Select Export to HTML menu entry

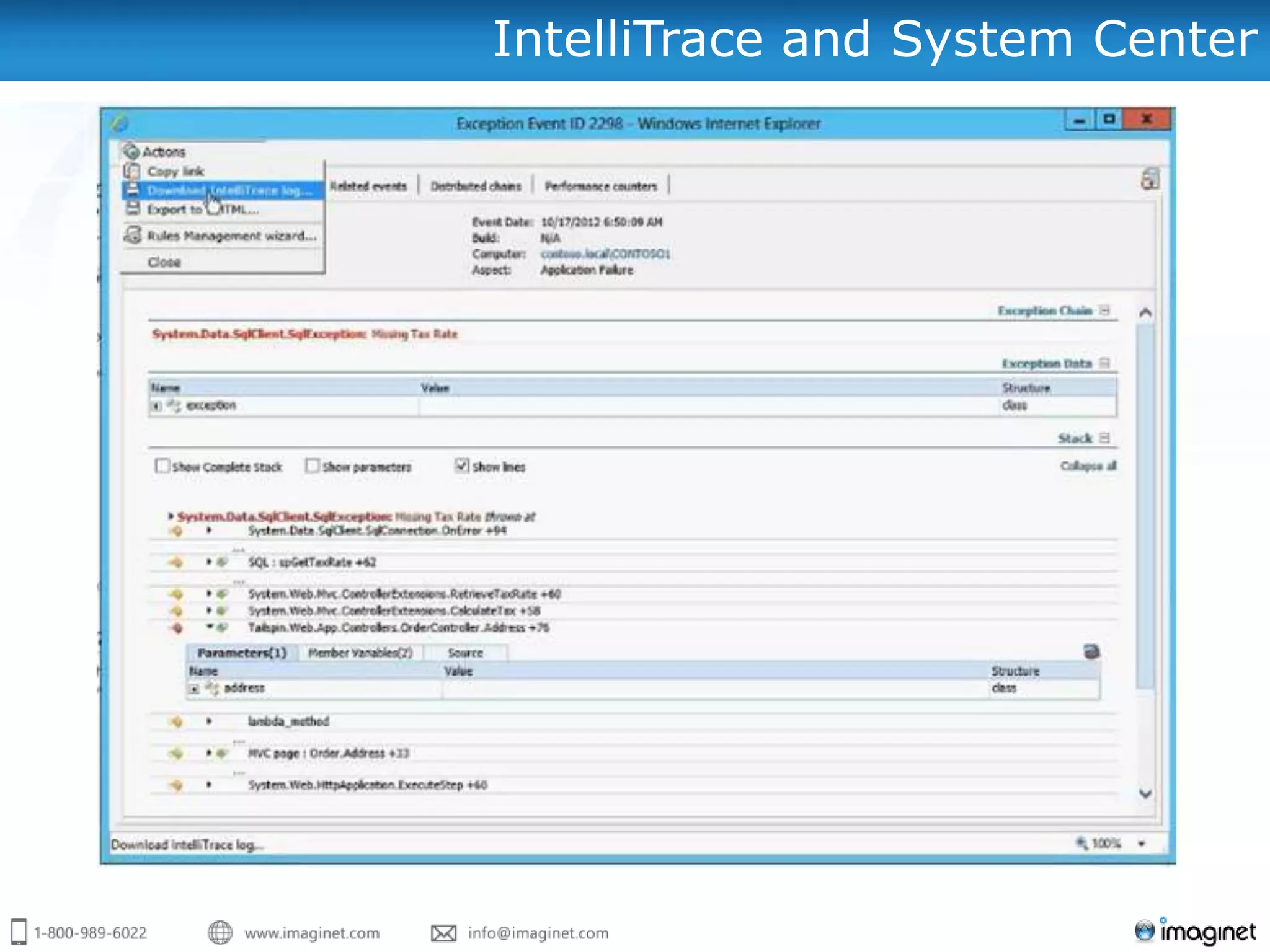(202, 209)
